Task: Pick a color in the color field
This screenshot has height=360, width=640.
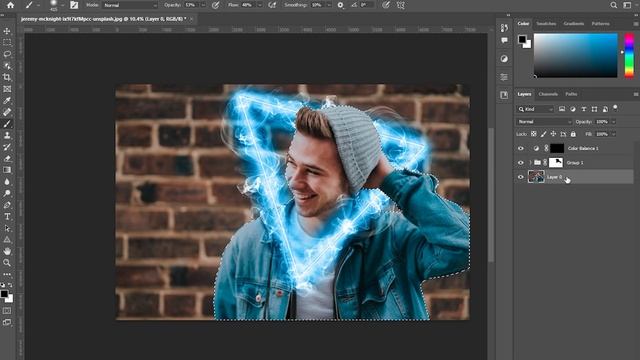Action: point(576,56)
